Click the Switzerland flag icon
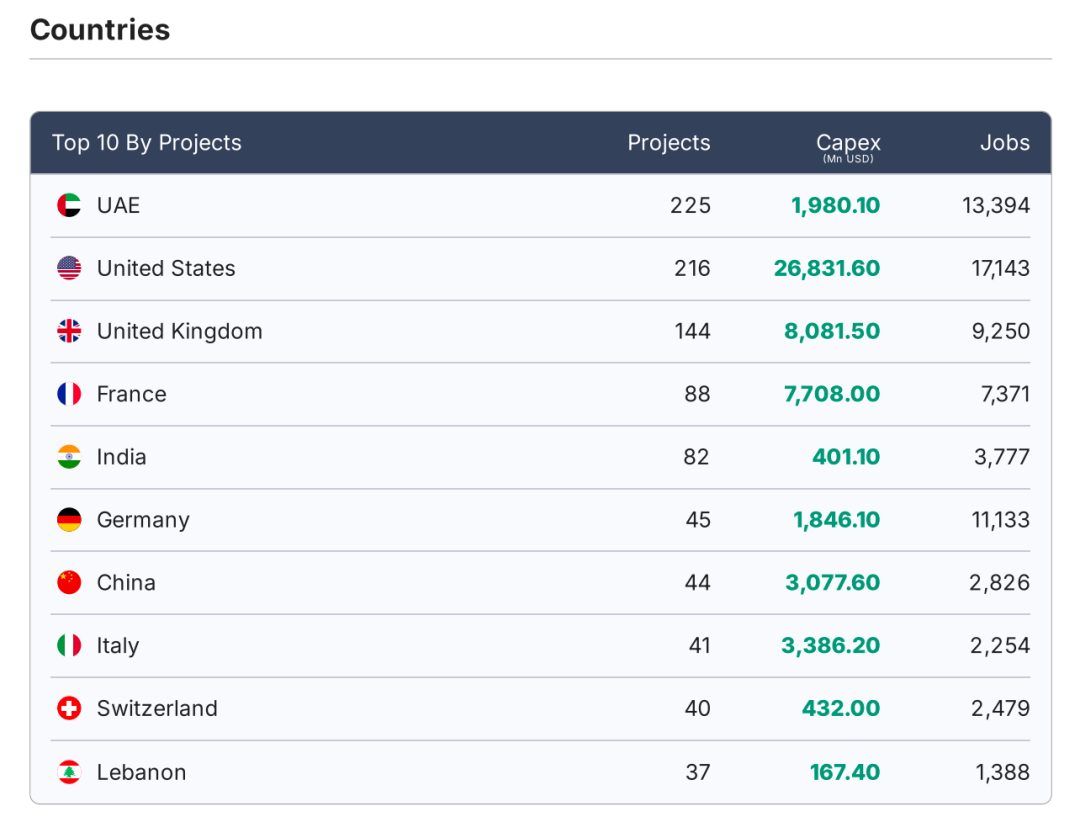 pyautogui.click(x=69, y=708)
